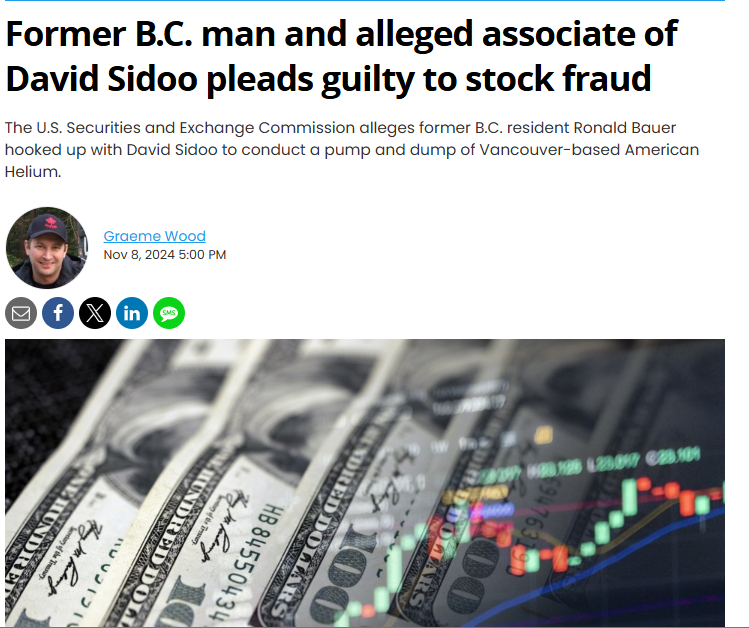Share article via the email envelope icon
This screenshot has height=628, width=749.
point(21,313)
